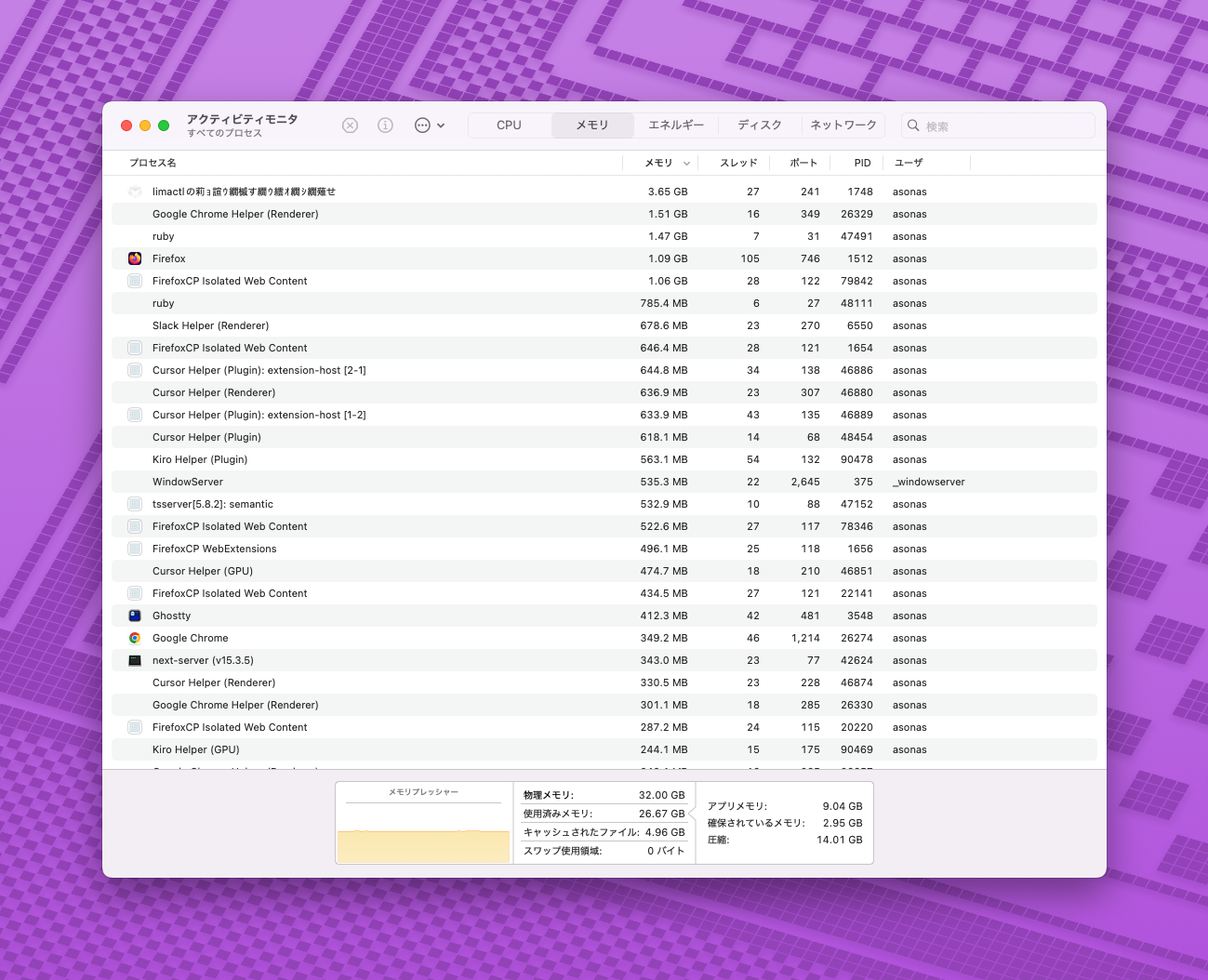Select the Kiro Helper (GPU) process name
The image size is (1208, 980).
coord(196,749)
